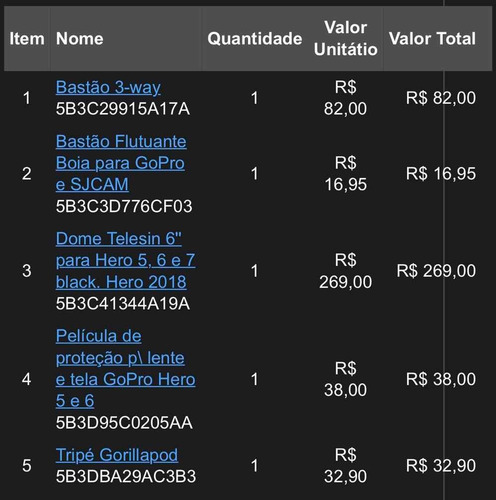Select product code 5B3D95C0205AA
496x500 pixels.
point(124,423)
